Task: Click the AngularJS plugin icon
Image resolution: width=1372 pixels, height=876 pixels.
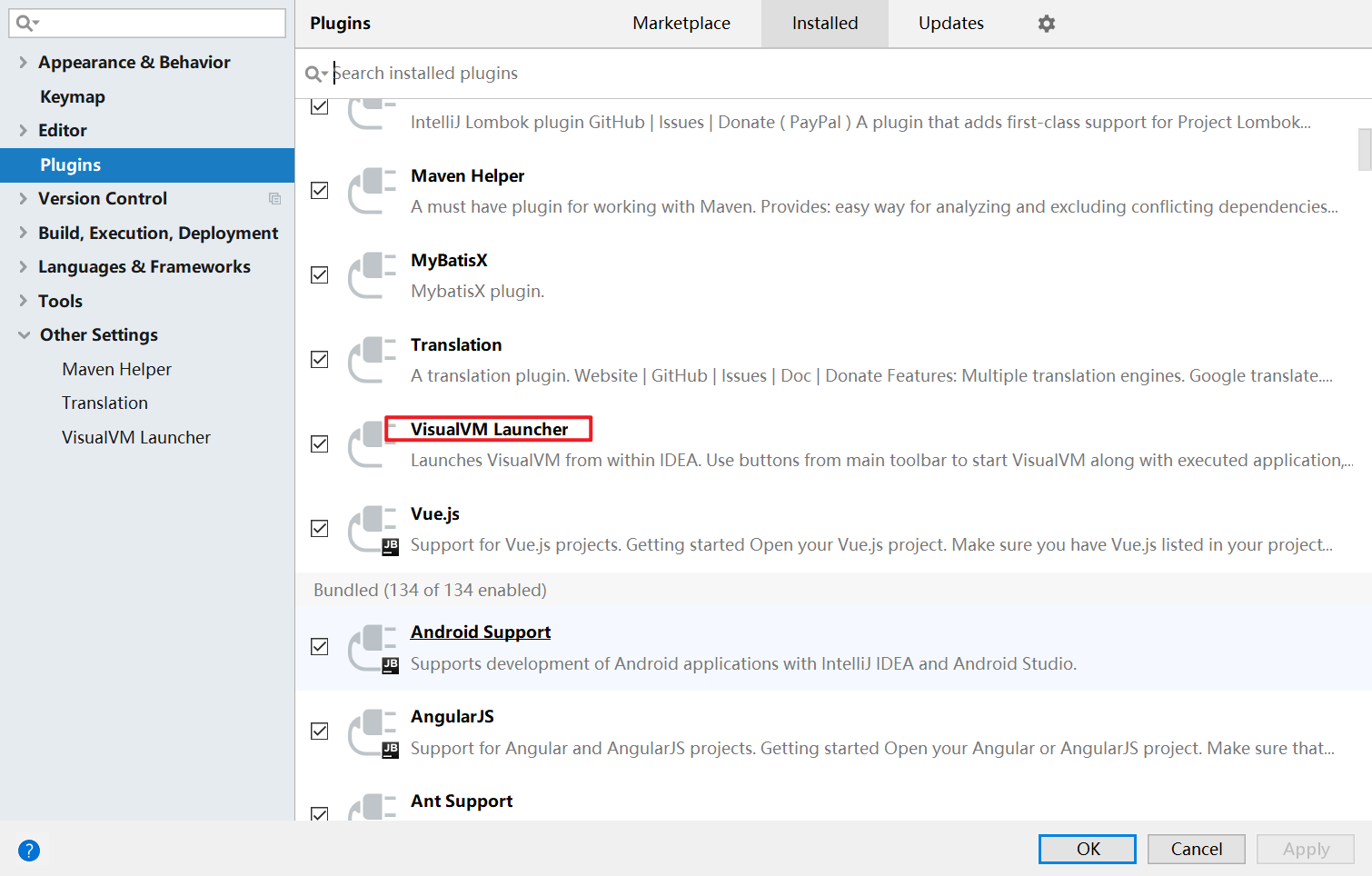Action: 373,732
